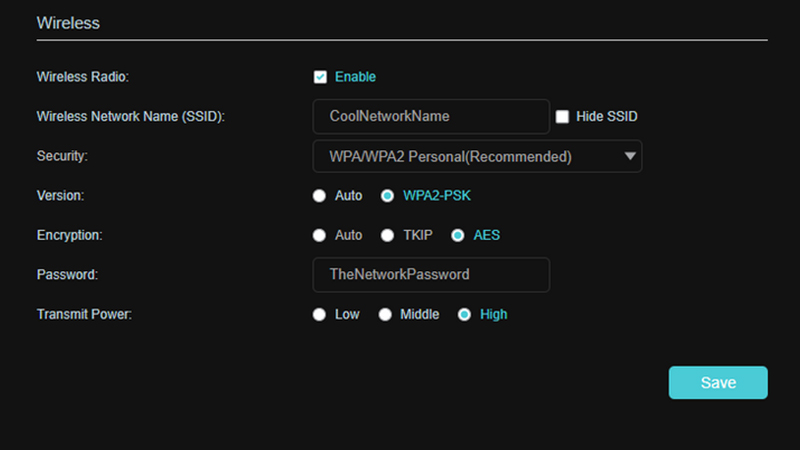Select WPA2-PSK version radio button
This screenshot has height=450, width=800.
[387, 196]
